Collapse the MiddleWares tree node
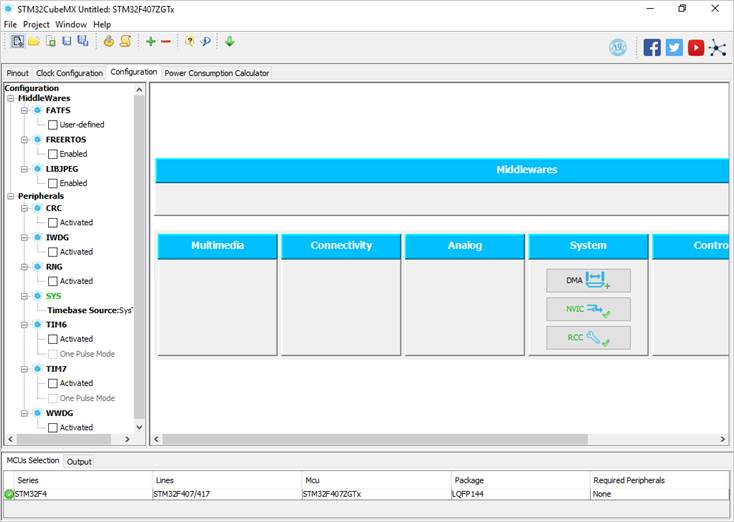 pyautogui.click(x=10, y=98)
